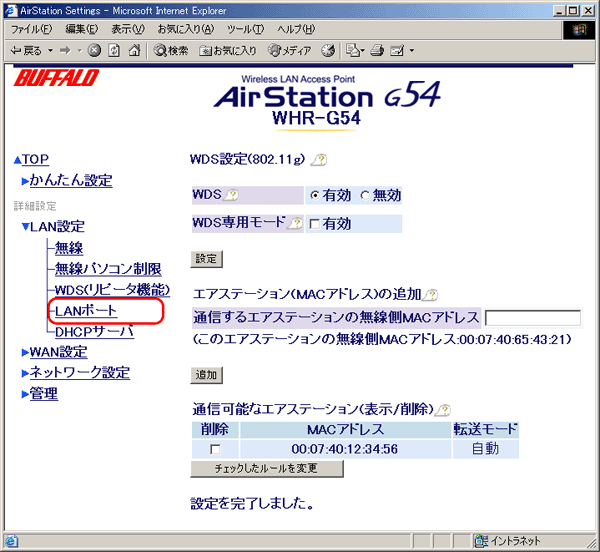Click the help icon next to WDS専用モード
This screenshot has width=600, height=552.
(295, 223)
